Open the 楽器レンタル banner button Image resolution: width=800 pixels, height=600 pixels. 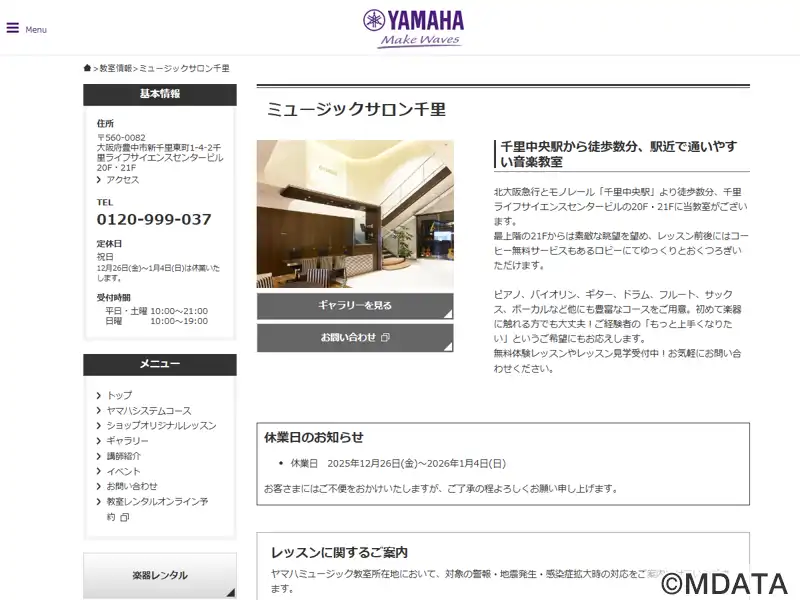160,576
